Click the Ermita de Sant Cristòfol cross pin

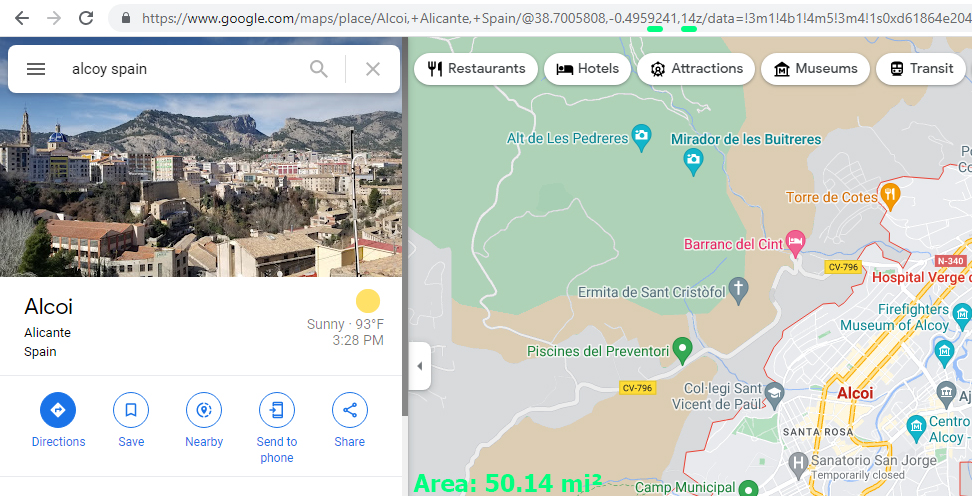pyautogui.click(x=738, y=291)
